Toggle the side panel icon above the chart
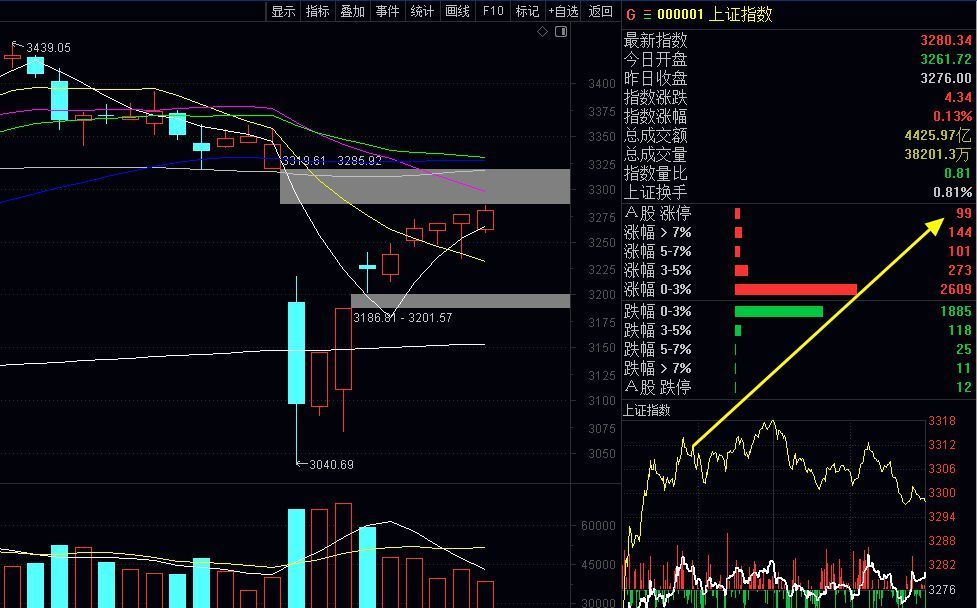Image resolution: width=977 pixels, height=608 pixels. click(x=559, y=32)
